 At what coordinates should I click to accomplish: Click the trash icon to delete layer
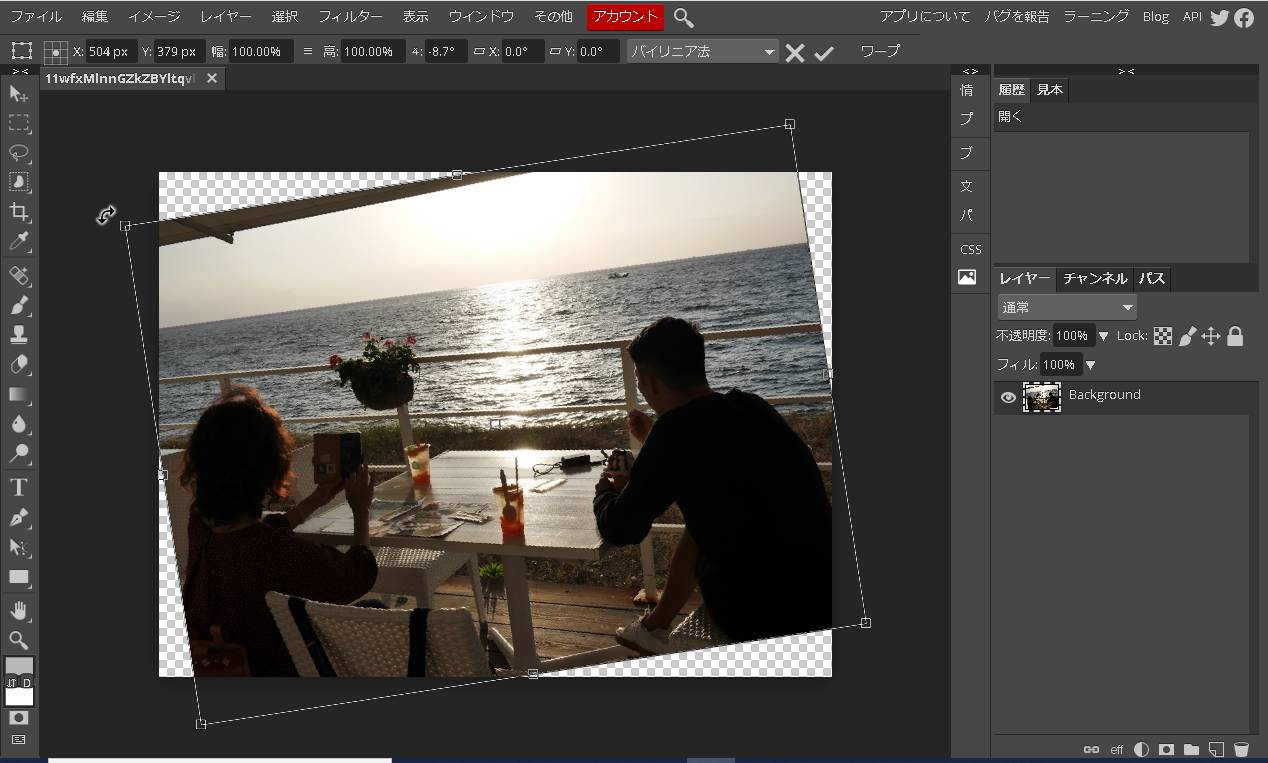pyautogui.click(x=1241, y=749)
